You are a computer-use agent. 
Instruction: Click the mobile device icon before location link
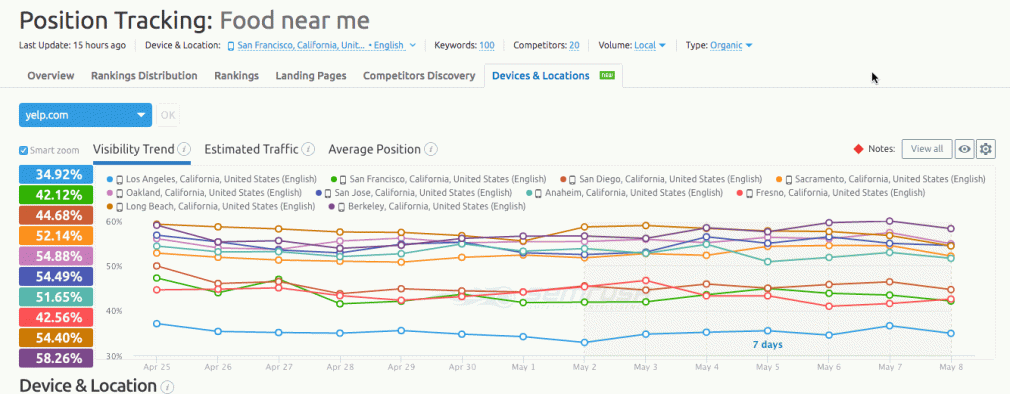pos(231,46)
